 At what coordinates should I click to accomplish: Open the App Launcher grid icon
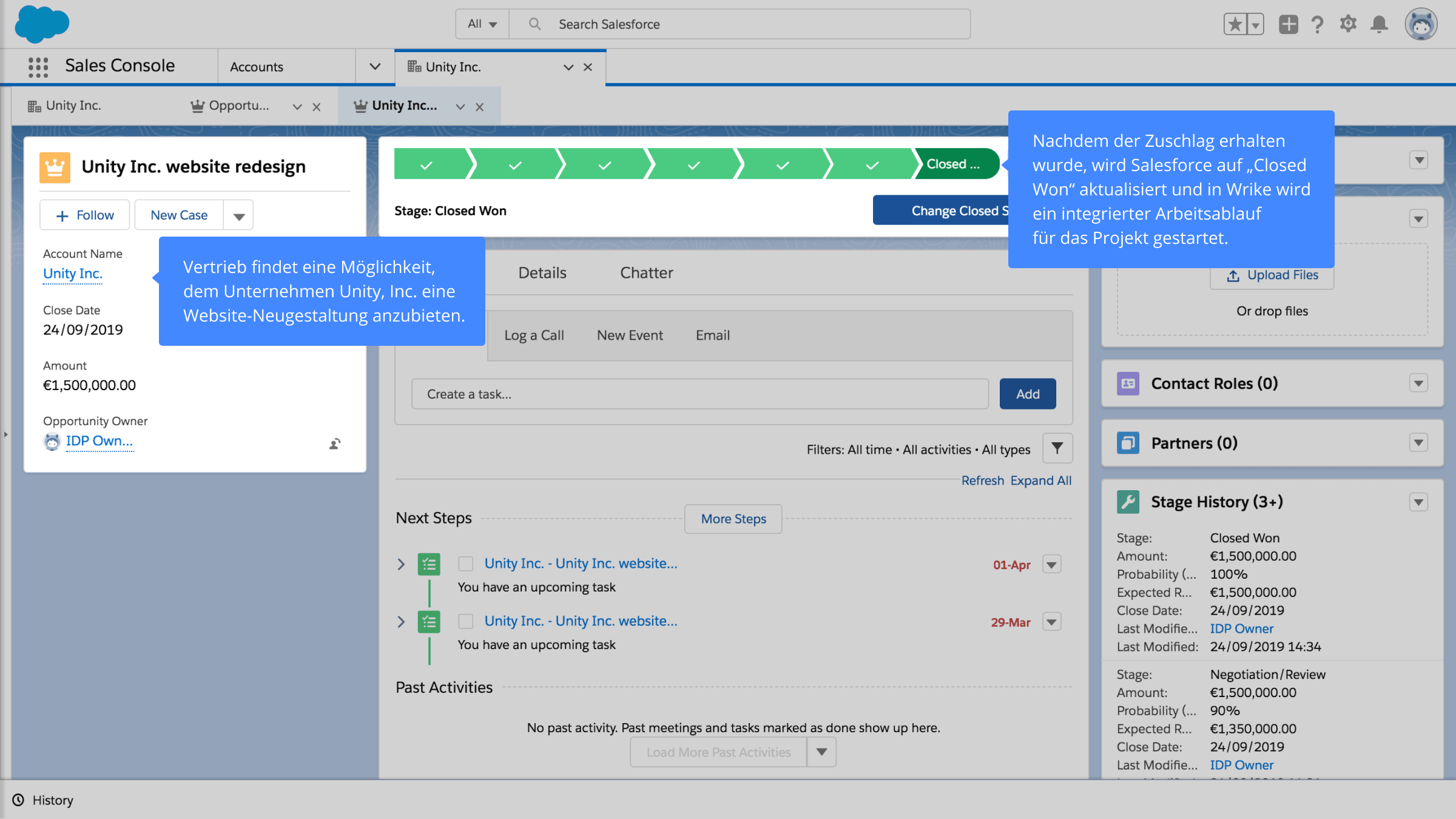[38, 66]
